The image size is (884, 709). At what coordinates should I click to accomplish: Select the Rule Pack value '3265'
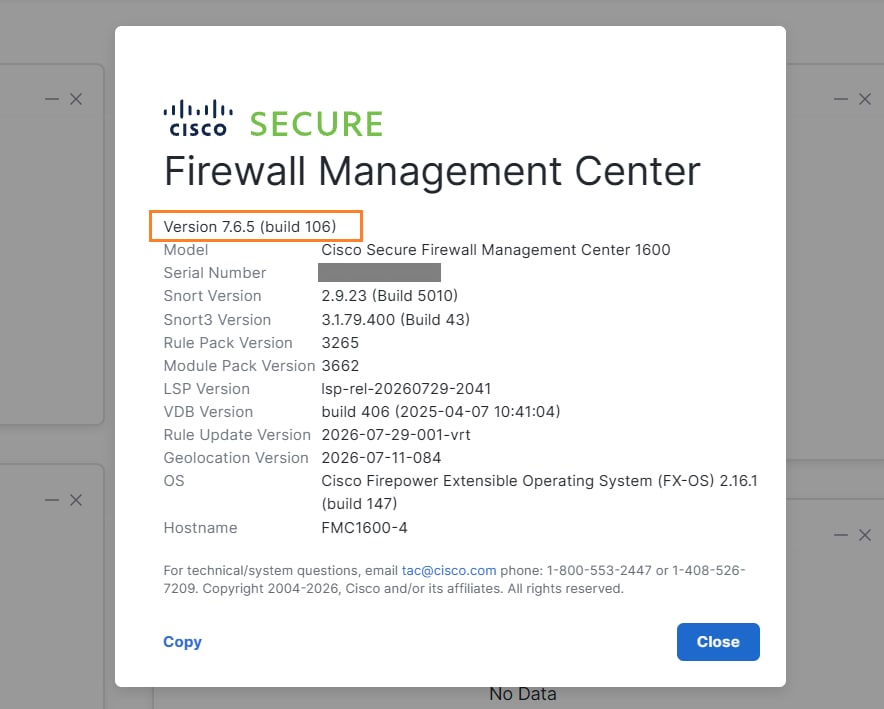click(340, 343)
